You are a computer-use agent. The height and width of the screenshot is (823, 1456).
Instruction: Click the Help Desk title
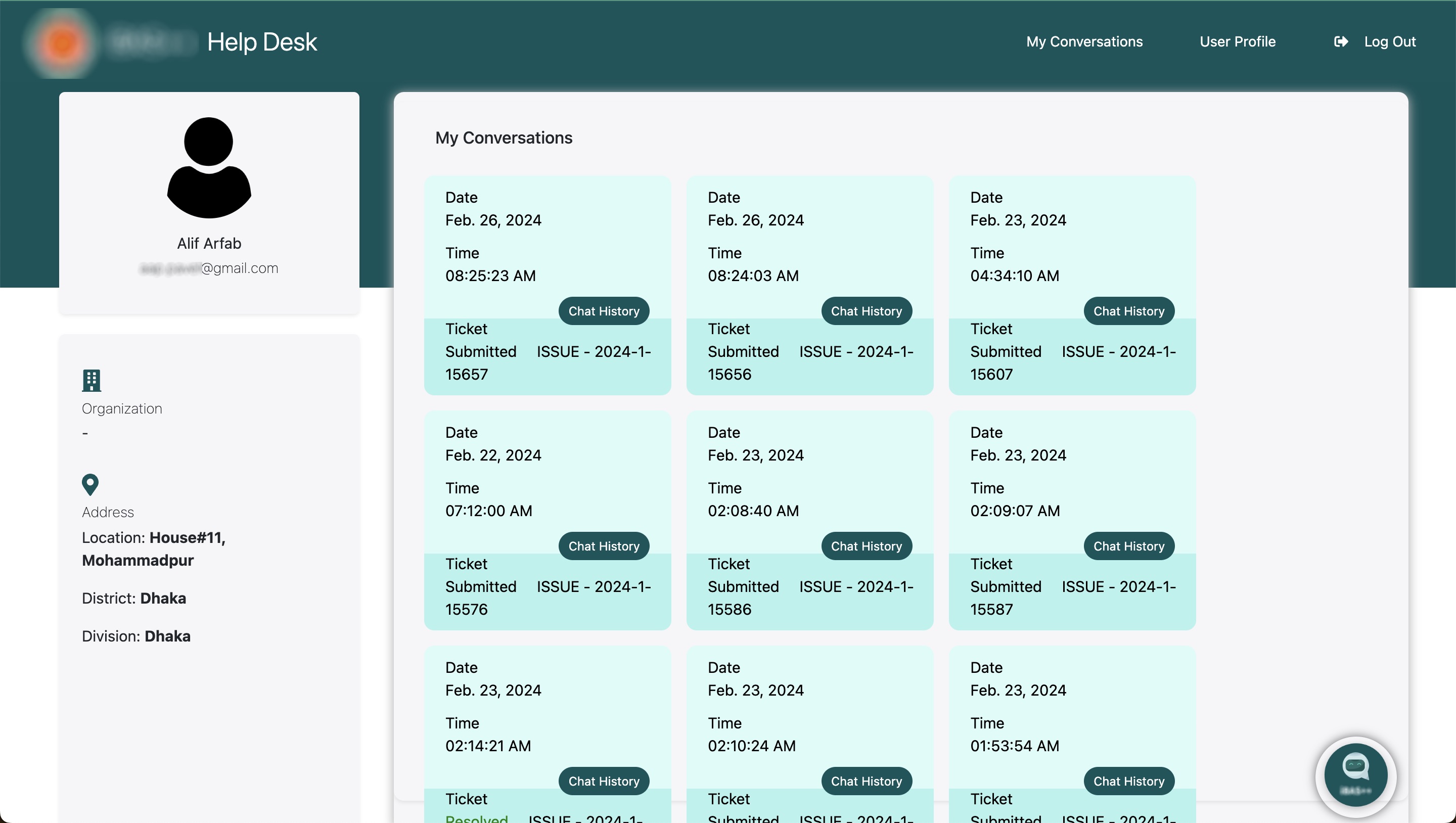[x=262, y=42]
